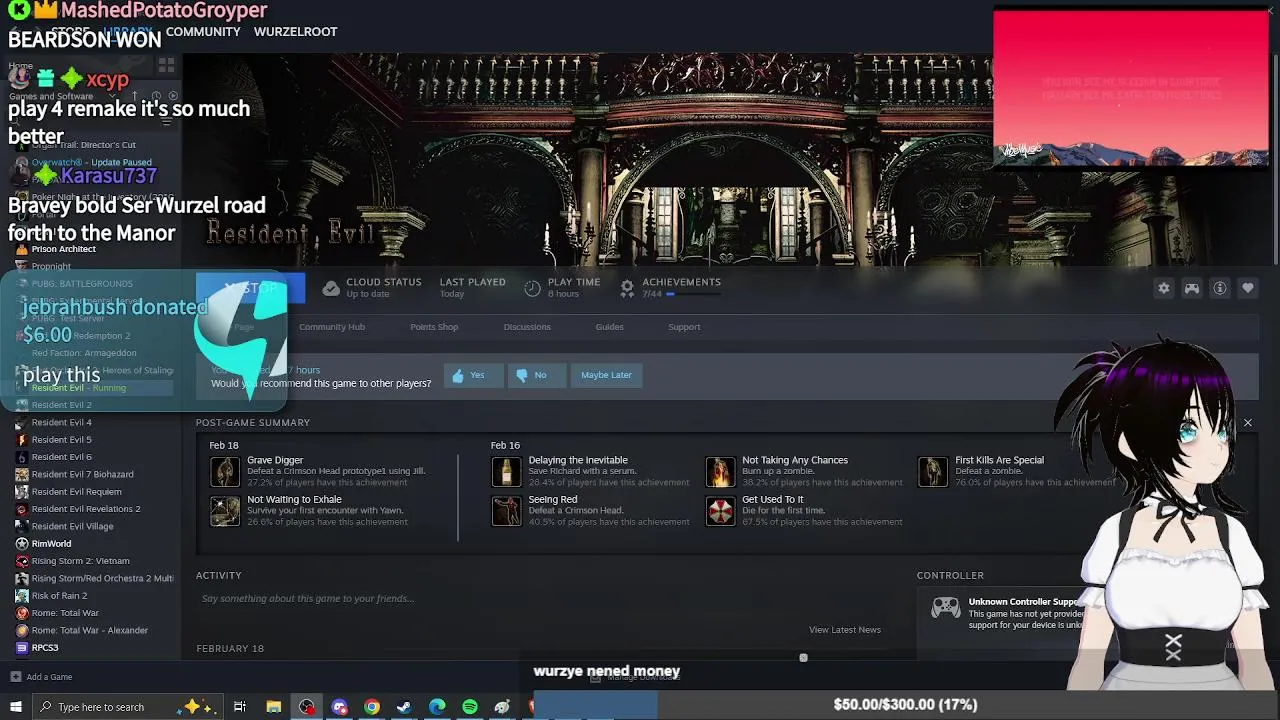Open game settings gear icon
Viewport: 1280px width, 720px height.
[x=1164, y=288]
